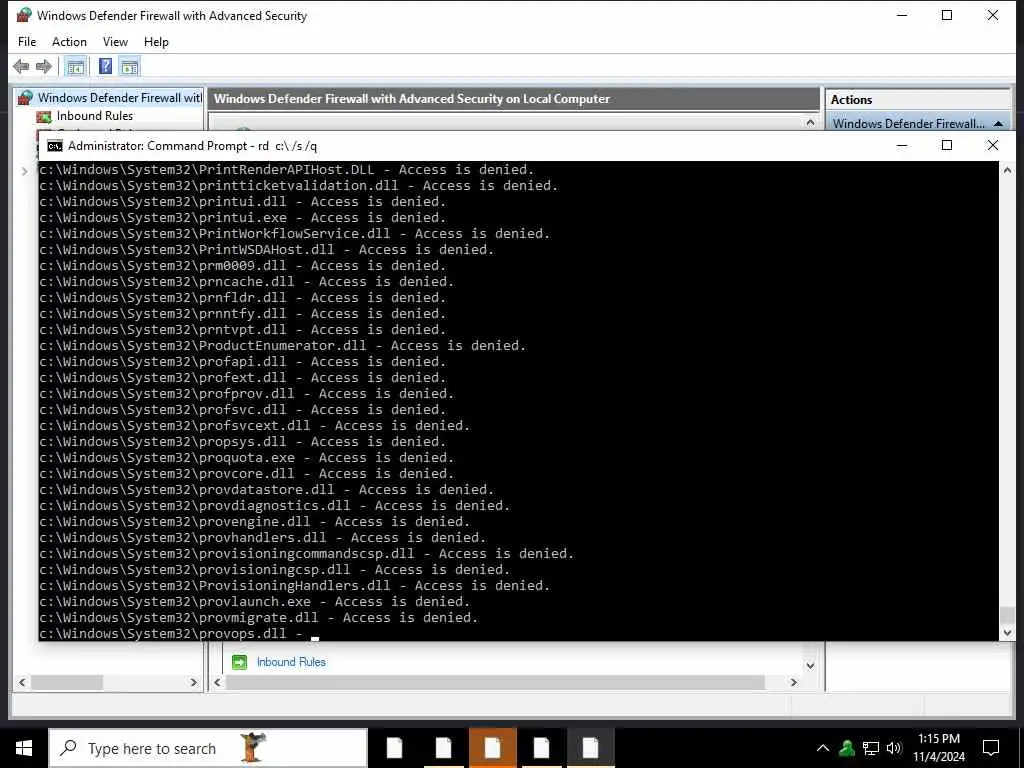This screenshot has width=1024, height=768.
Task: Click the center pane header 'on Local Computer'
Action: (x=558, y=99)
